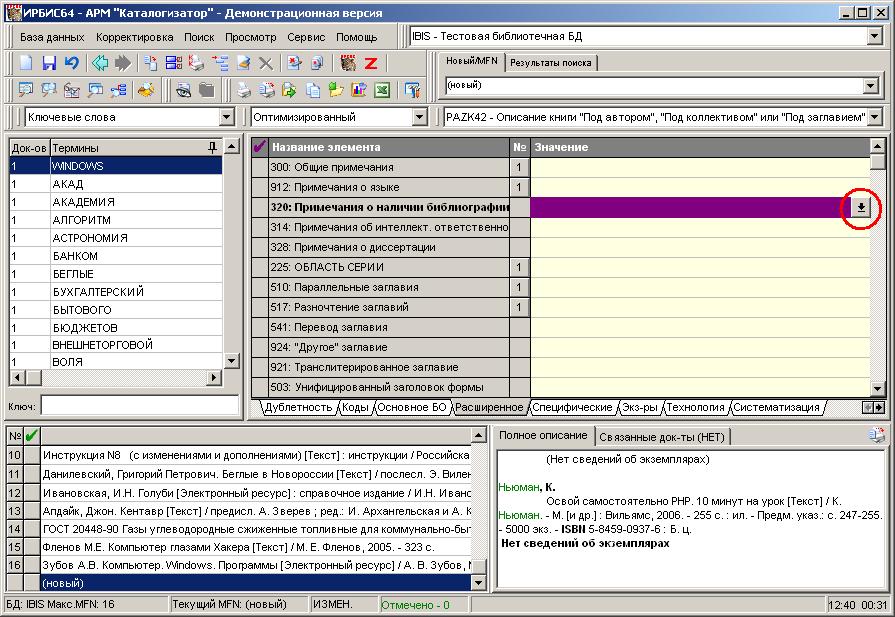Click the printer with multiple pages icon

point(267,90)
